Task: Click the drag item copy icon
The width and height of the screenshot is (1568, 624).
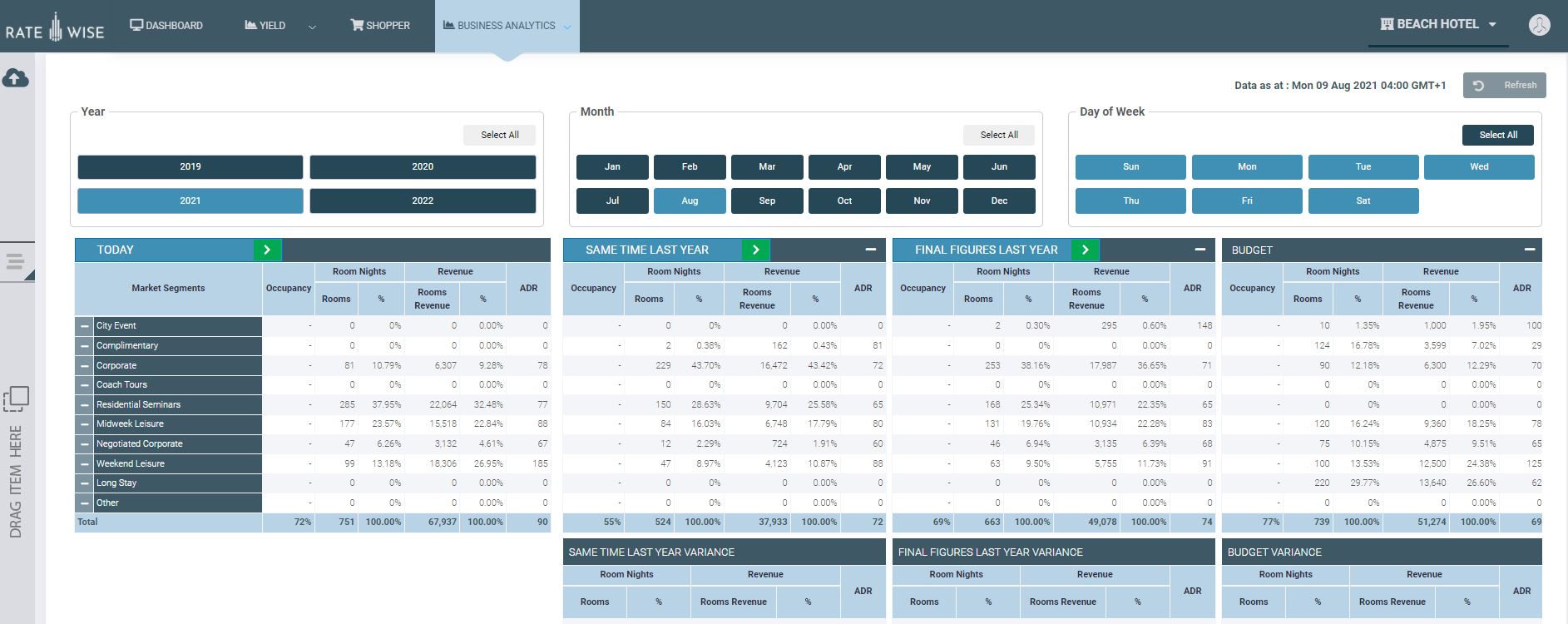Action: [16, 399]
